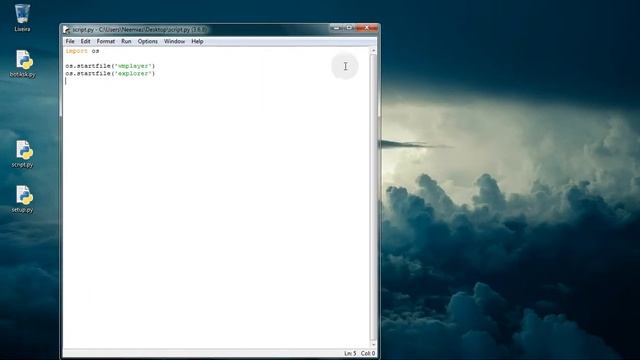Image resolution: width=640 pixels, height=360 pixels.
Task: Open the File menu
Action: point(70,41)
